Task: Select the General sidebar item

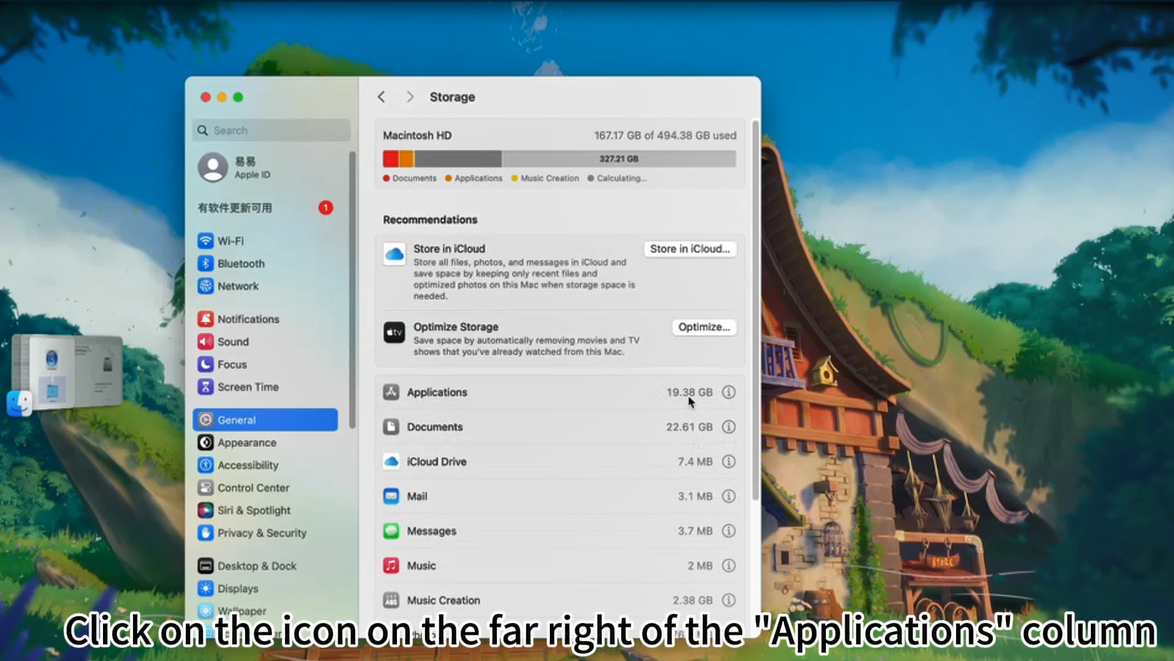Action: tap(265, 420)
